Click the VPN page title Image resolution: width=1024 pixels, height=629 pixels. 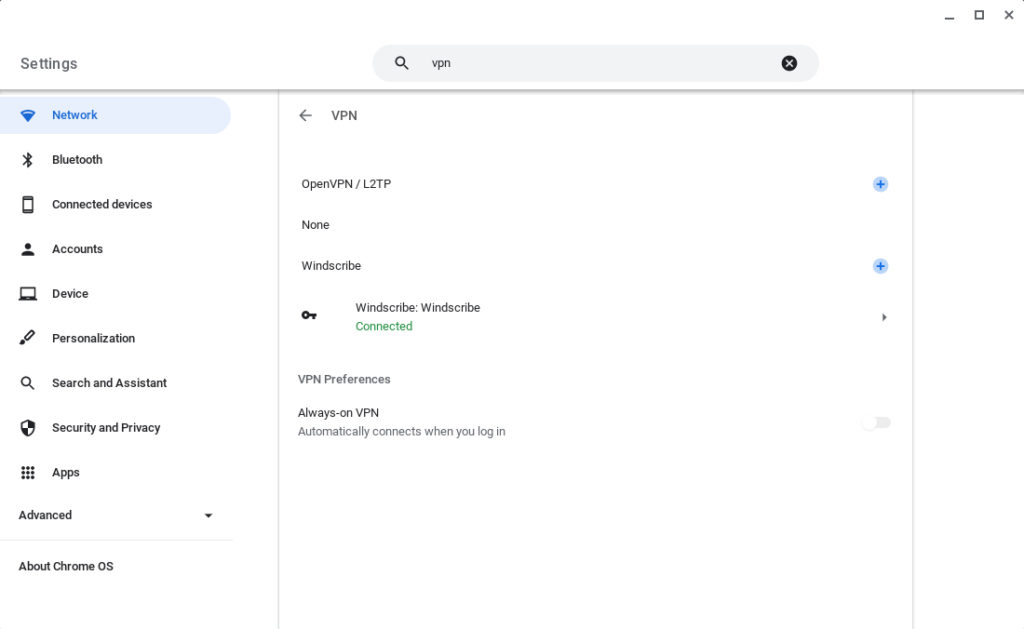[x=344, y=116]
